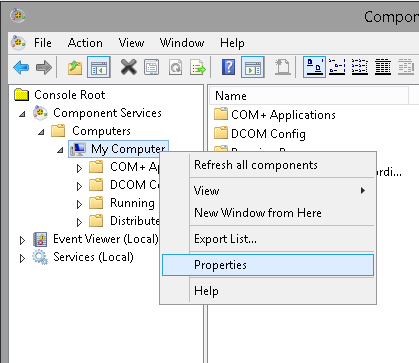This screenshot has height=363, width=419.
Task: Choose New Window from Here
Action: click(x=268, y=213)
